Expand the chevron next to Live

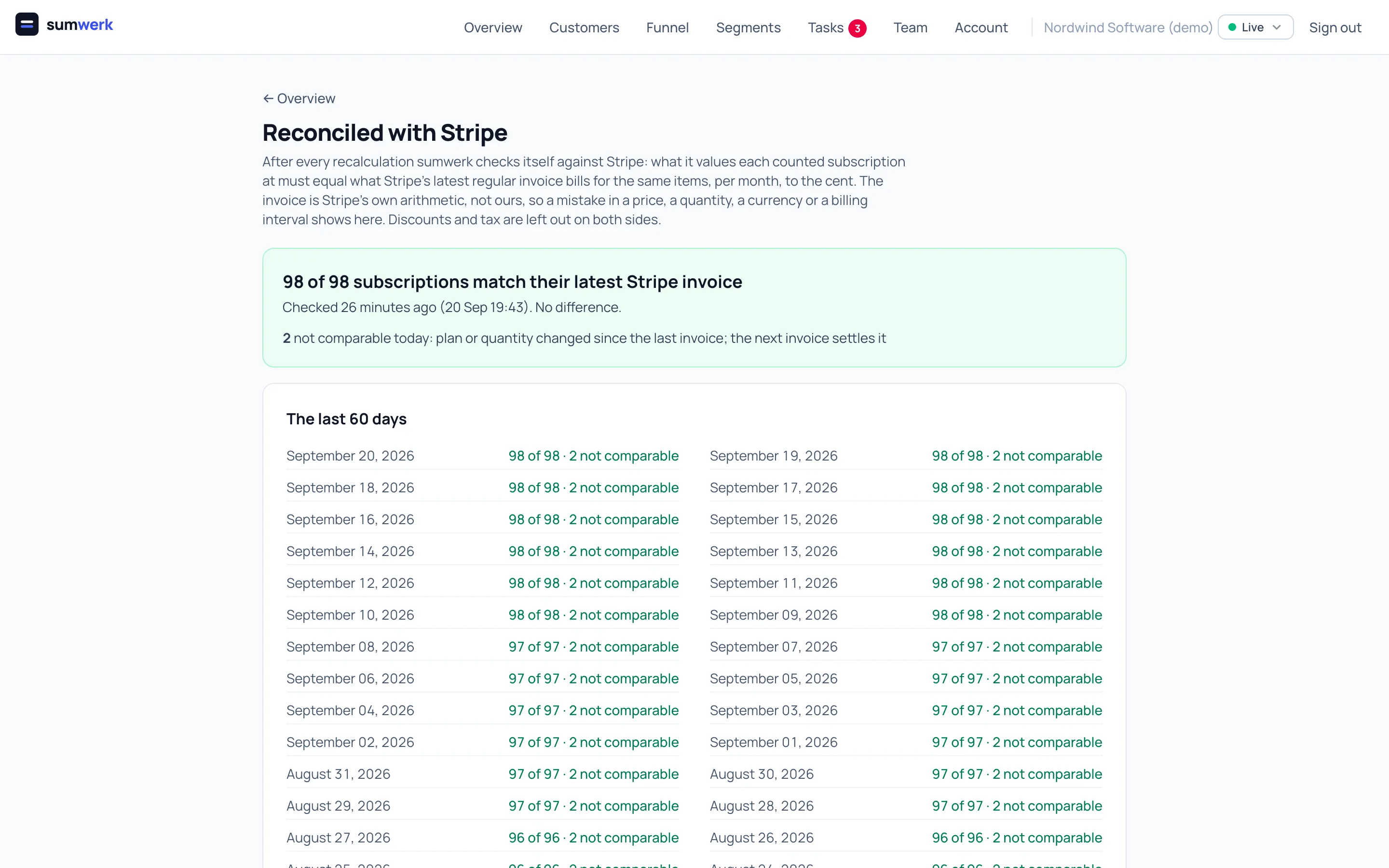[x=1277, y=27]
